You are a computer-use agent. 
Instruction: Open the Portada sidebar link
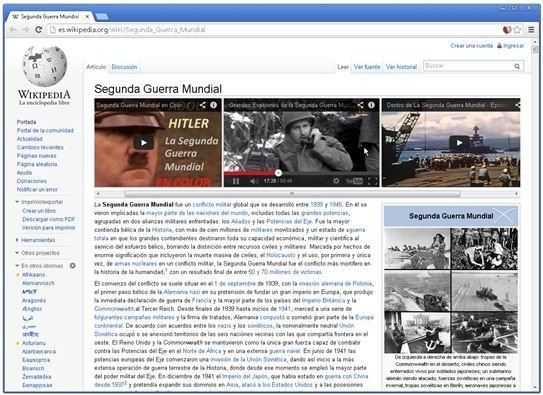[x=26, y=122]
